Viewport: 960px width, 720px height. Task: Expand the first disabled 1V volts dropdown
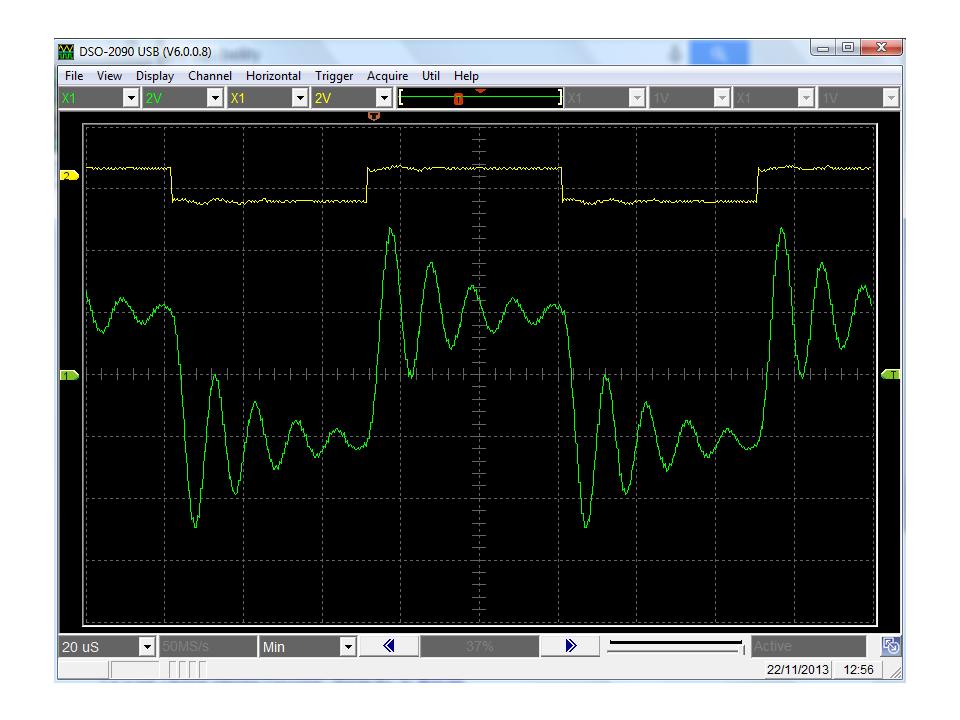(722, 98)
